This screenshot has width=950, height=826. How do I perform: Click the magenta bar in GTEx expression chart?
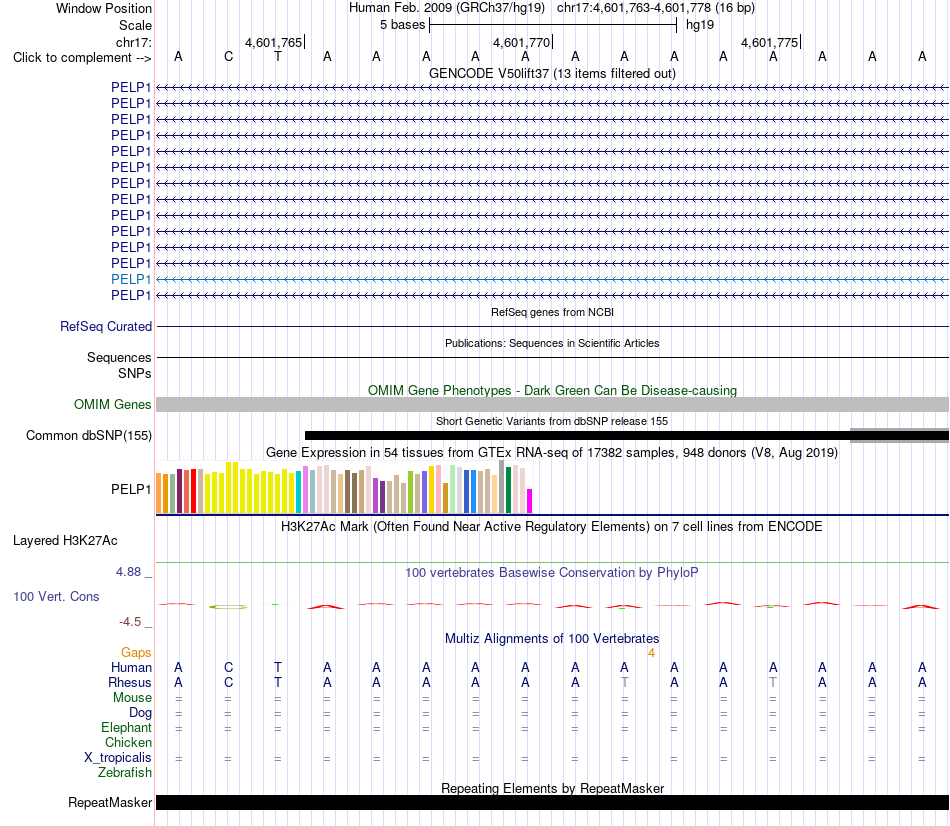point(530,501)
